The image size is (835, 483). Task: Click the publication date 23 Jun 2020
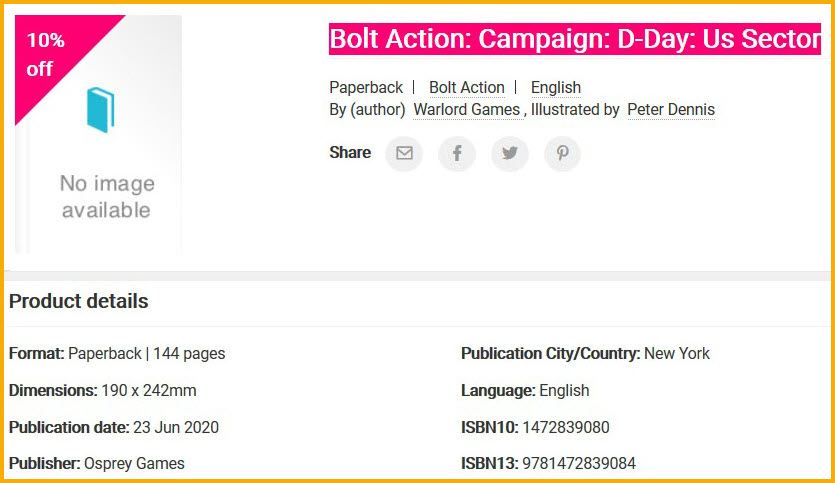click(176, 427)
